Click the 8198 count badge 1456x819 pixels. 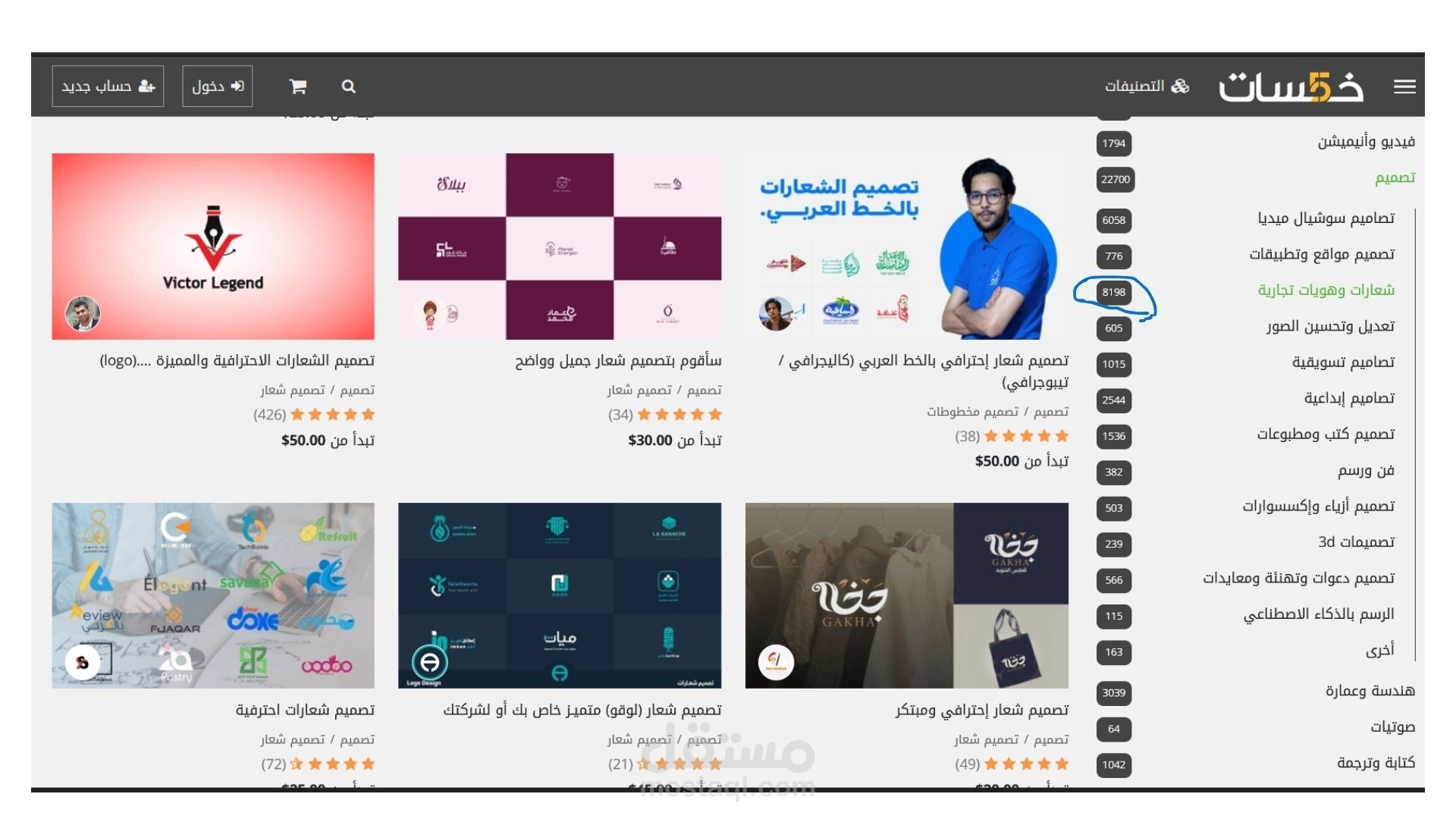(1113, 292)
